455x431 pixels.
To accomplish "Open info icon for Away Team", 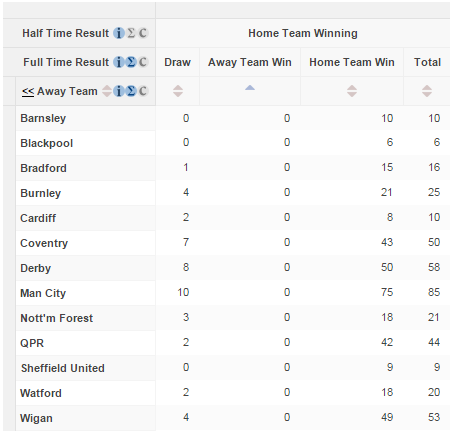I will click(x=119, y=91).
